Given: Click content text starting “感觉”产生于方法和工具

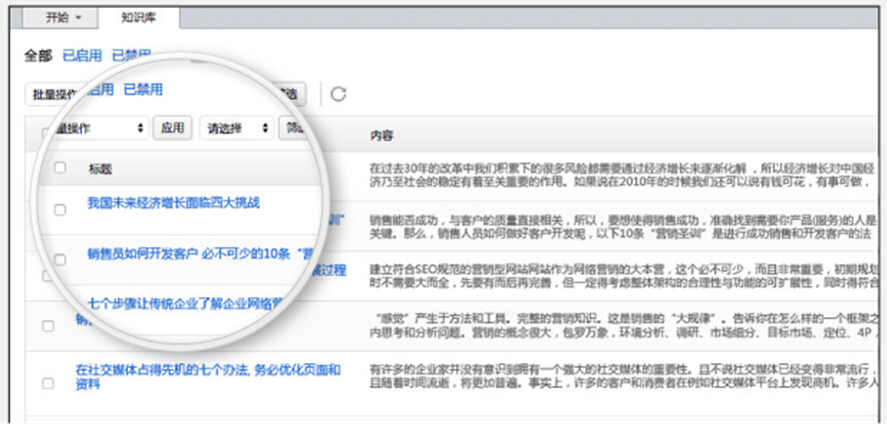Looking at the screenshot, I should [625, 324].
